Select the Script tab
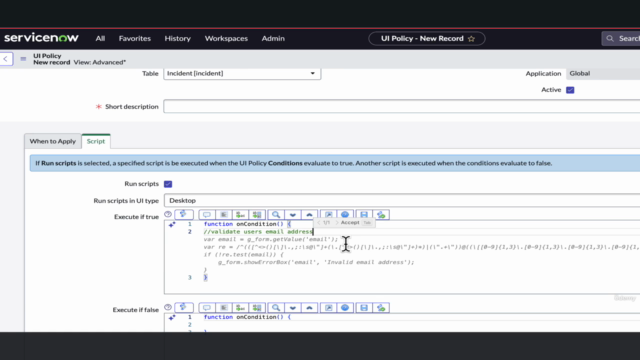Image resolution: width=640 pixels, height=360 pixels. tap(96, 141)
